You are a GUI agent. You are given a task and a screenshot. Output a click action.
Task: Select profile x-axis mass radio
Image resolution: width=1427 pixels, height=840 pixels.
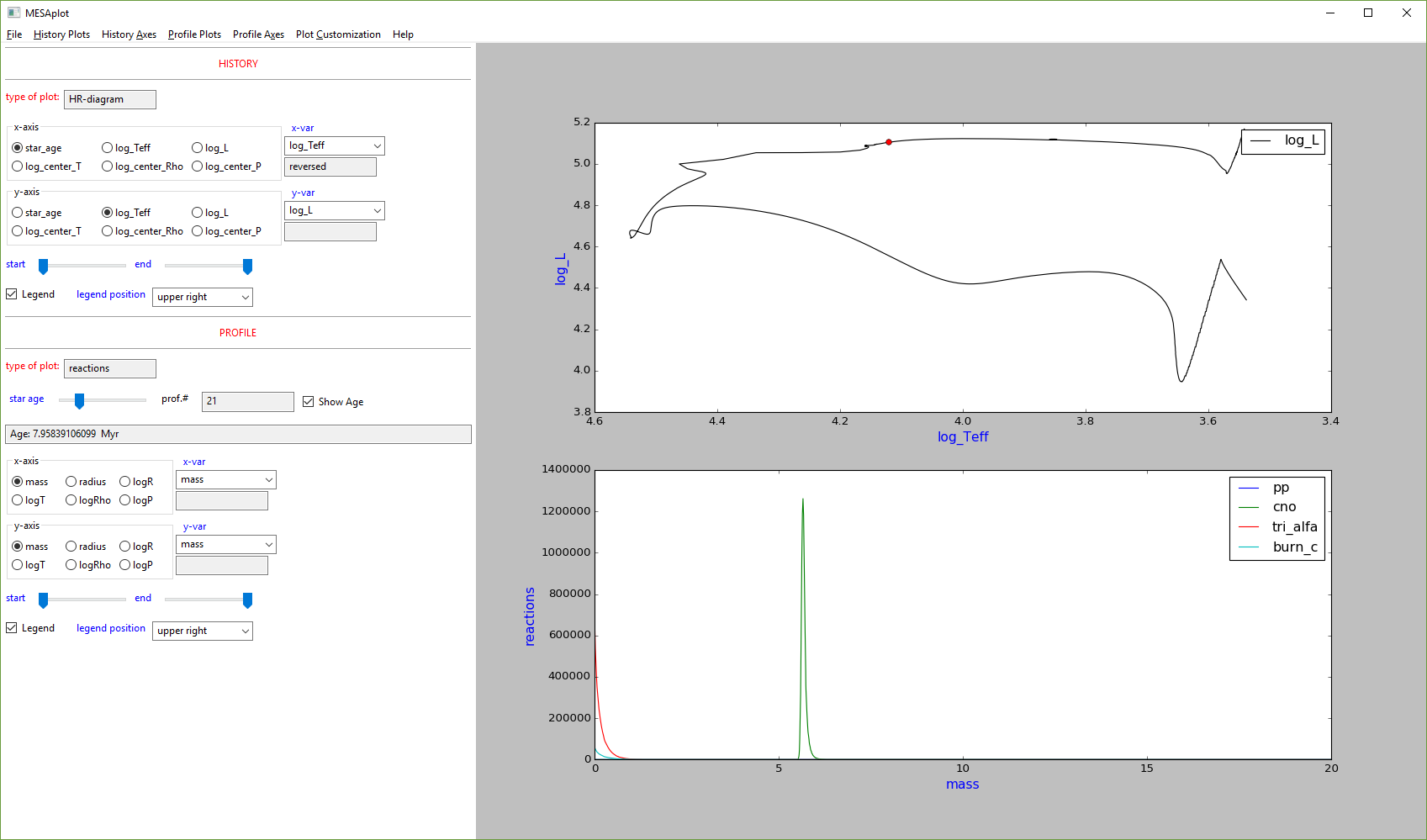coord(17,482)
